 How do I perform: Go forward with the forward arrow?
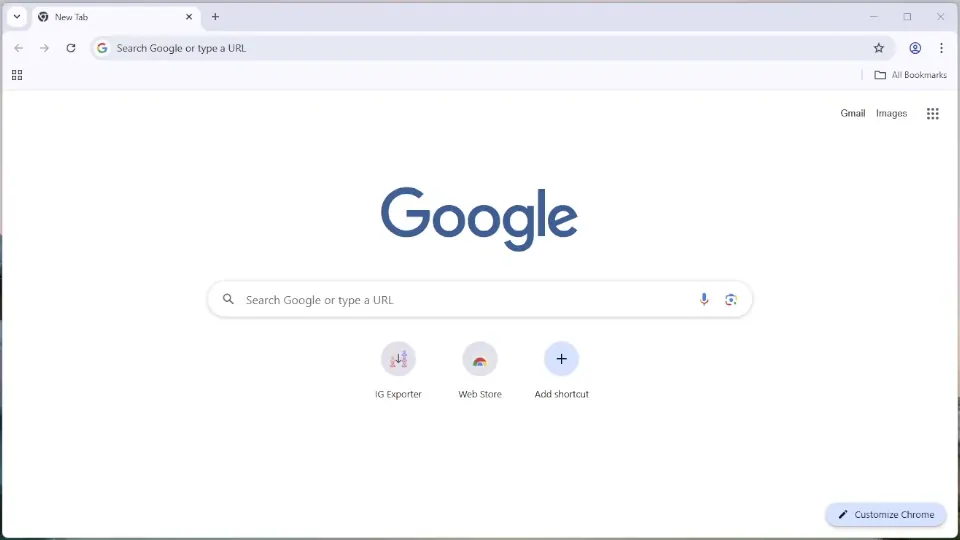44,48
